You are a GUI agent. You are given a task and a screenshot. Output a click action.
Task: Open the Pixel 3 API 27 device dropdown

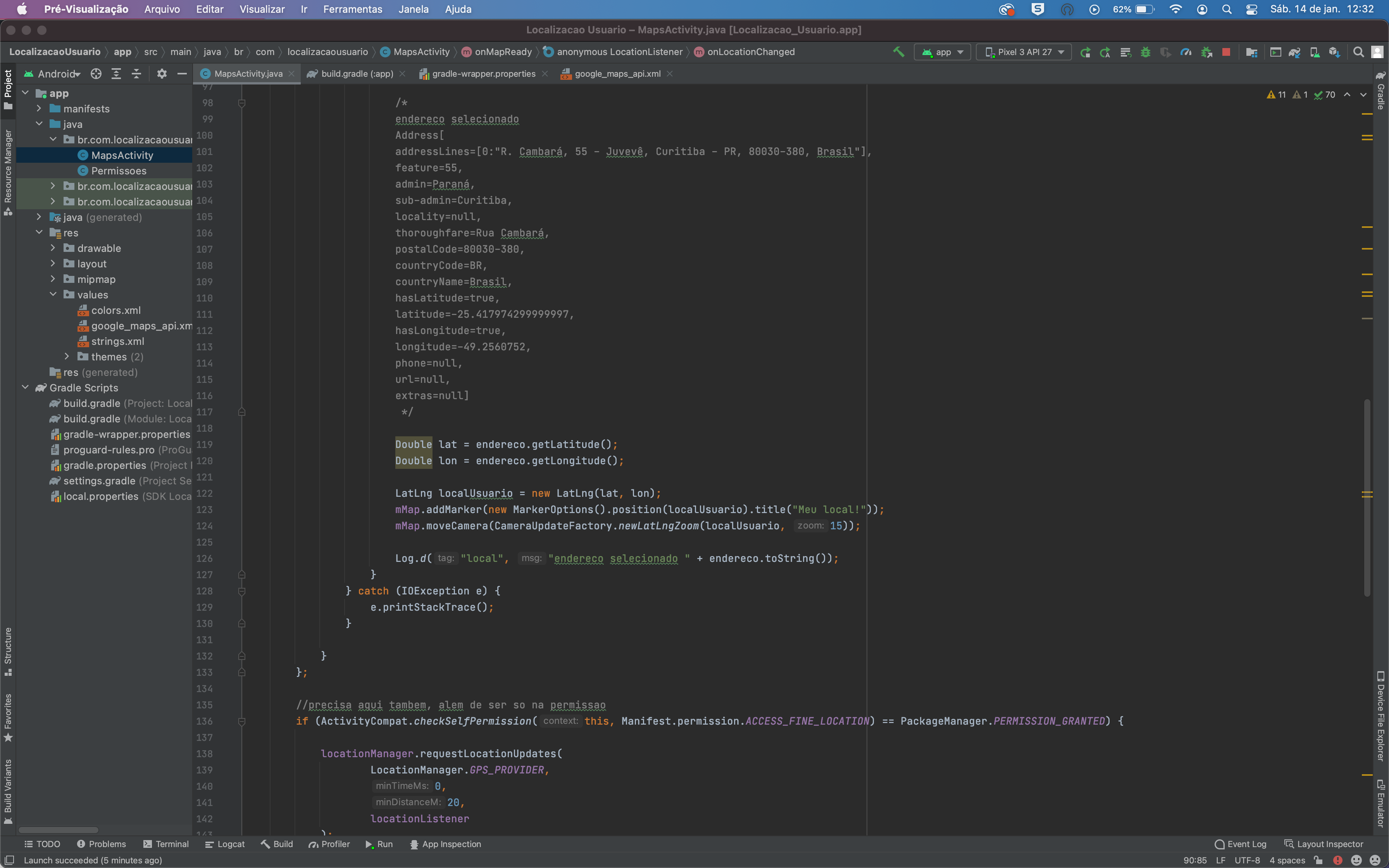click(1024, 52)
